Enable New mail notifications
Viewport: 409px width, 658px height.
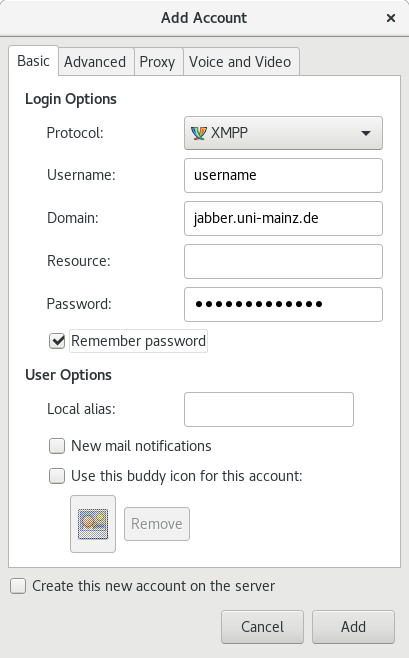(57, 446)
